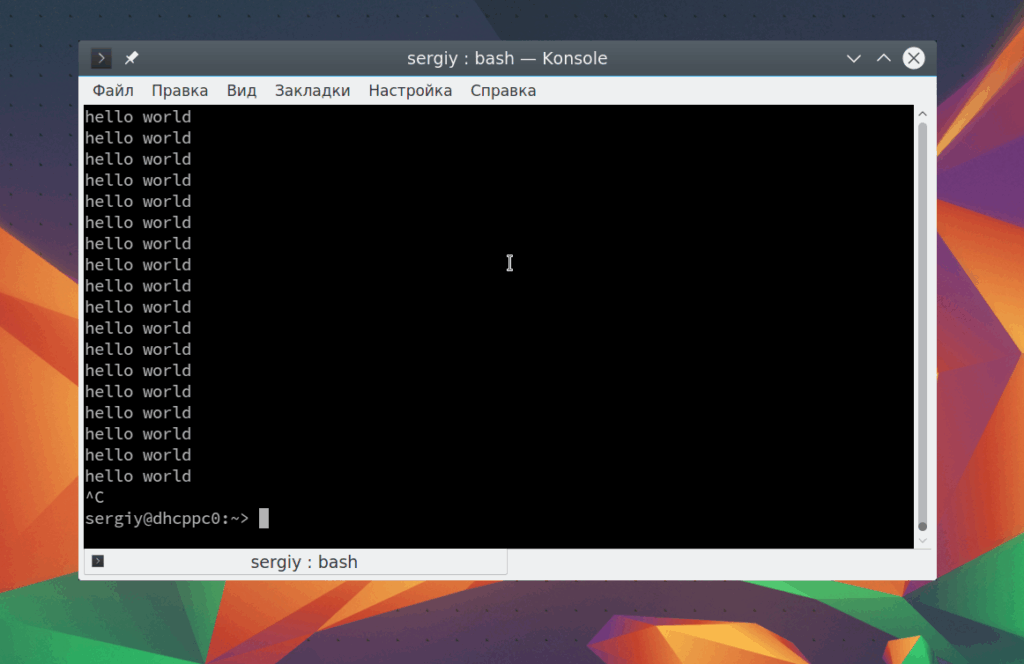Select the sergiy : bash tab
1024x664 pixels.
[x=296, y=561]
